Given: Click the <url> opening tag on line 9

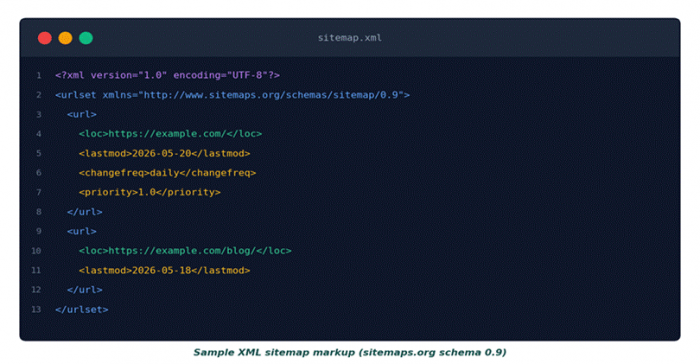Looking at the screenshot, I should coord(82,231).
